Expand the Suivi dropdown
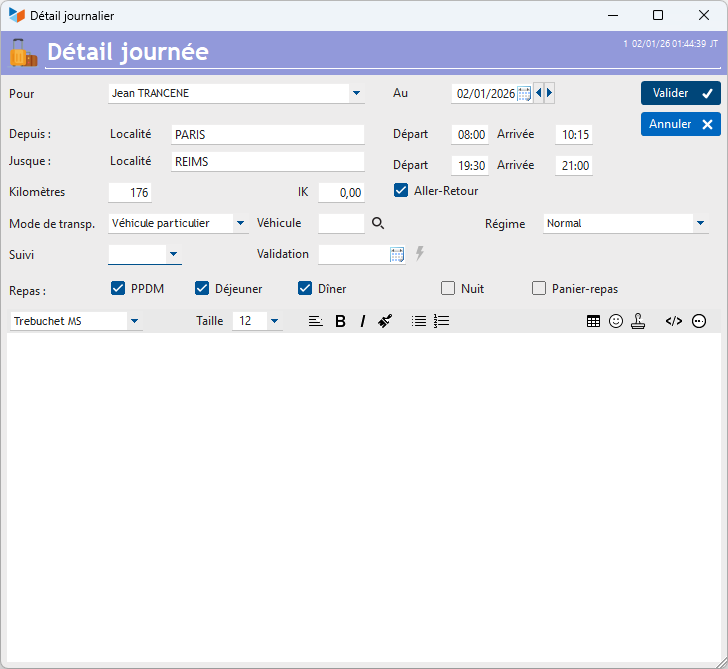The width and height of the screenshot is (728, 669). 173,255
